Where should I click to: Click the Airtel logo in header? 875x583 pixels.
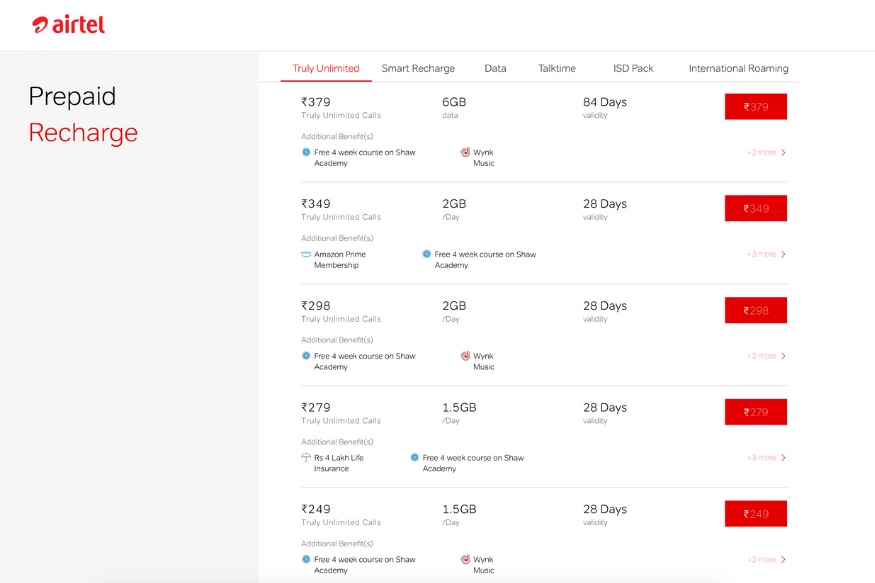tap(68, 25)
